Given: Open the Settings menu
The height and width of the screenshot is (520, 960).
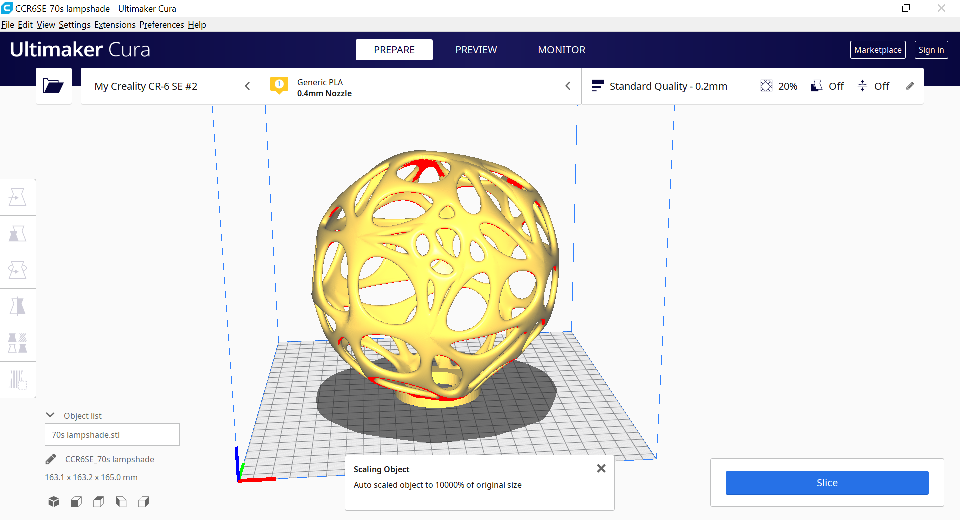Looking at the screenshot, I should pos(74,24).
